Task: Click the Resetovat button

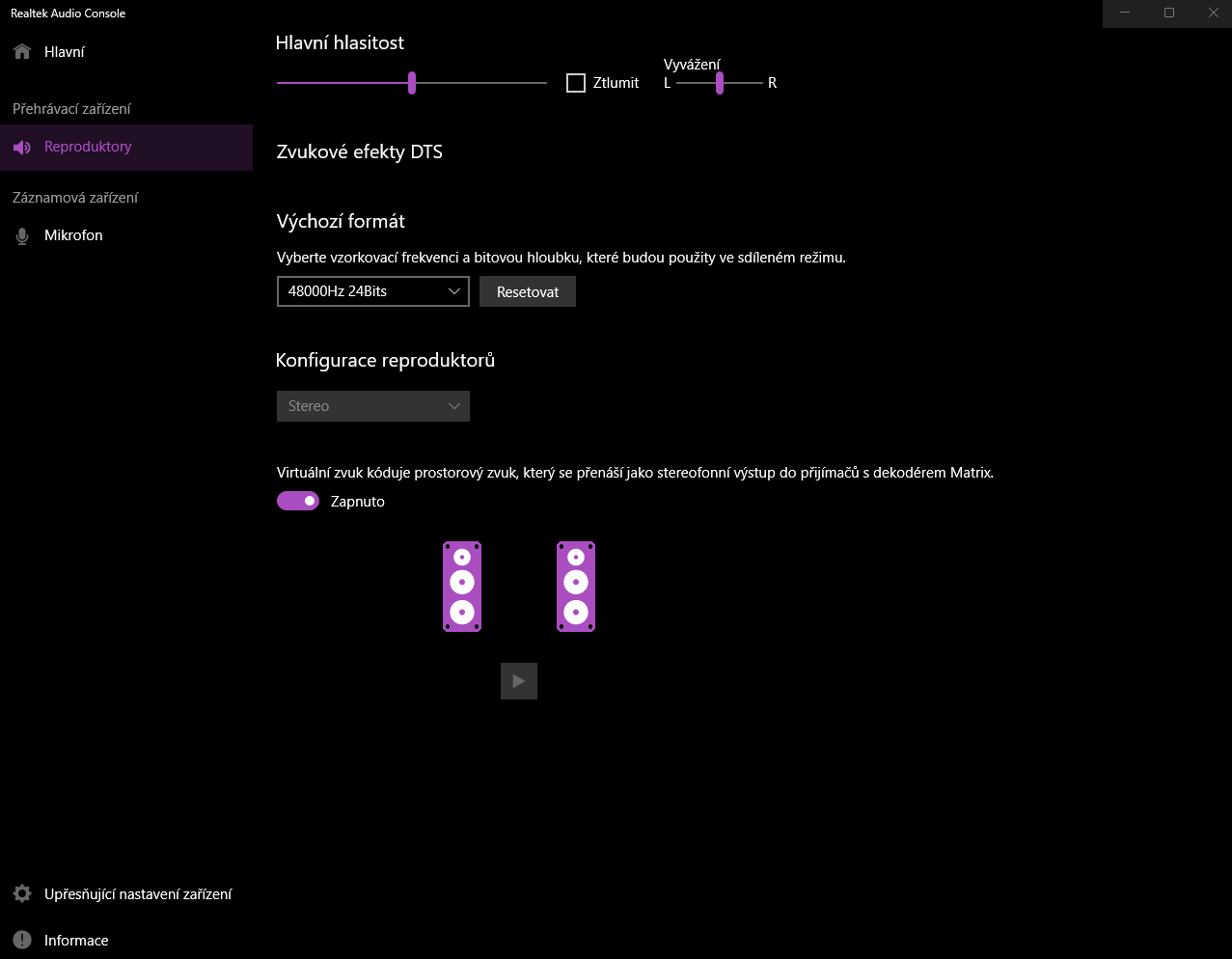Action: [x=528, y=291]
